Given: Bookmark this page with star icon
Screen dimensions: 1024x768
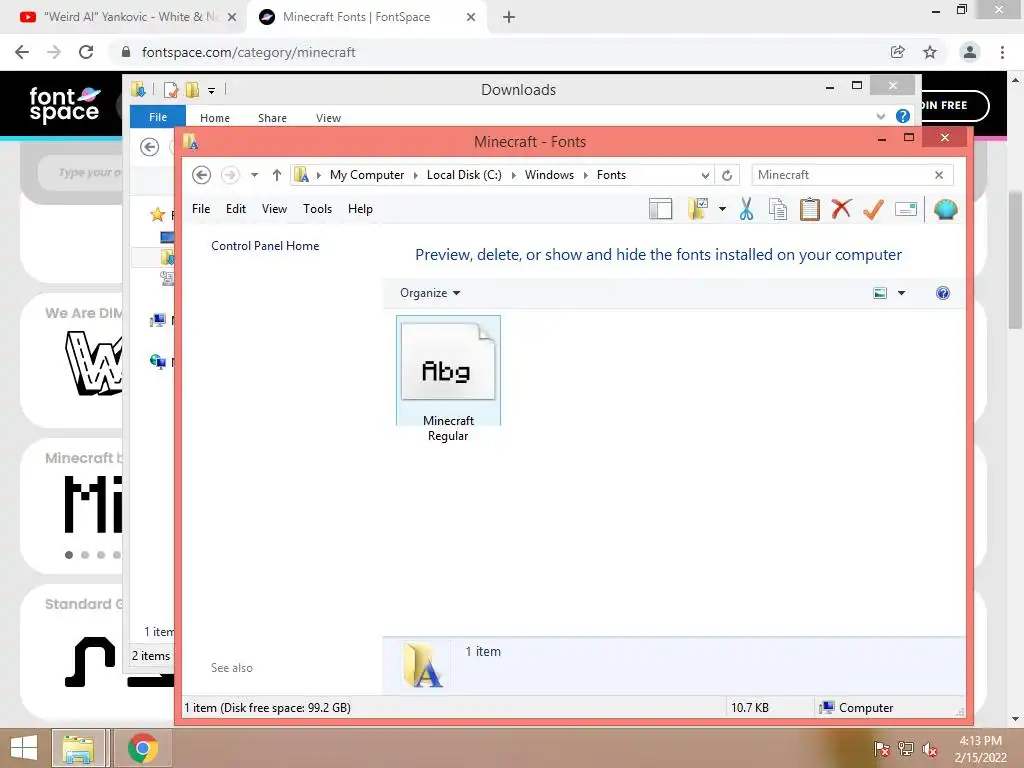Looking at the screenshot, I should coord(930,52).
